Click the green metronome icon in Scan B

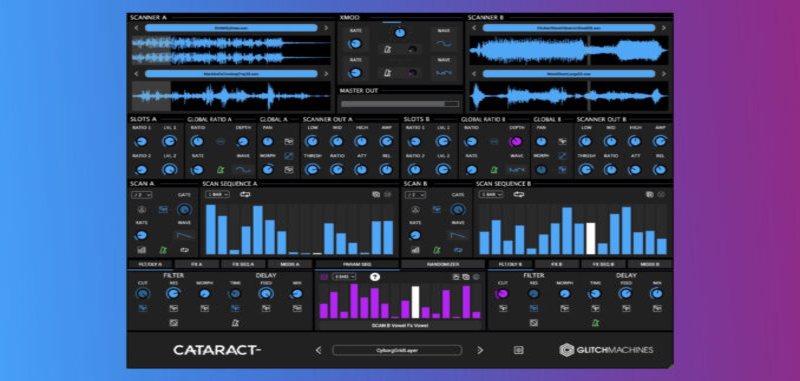click(x=437, y=250)
